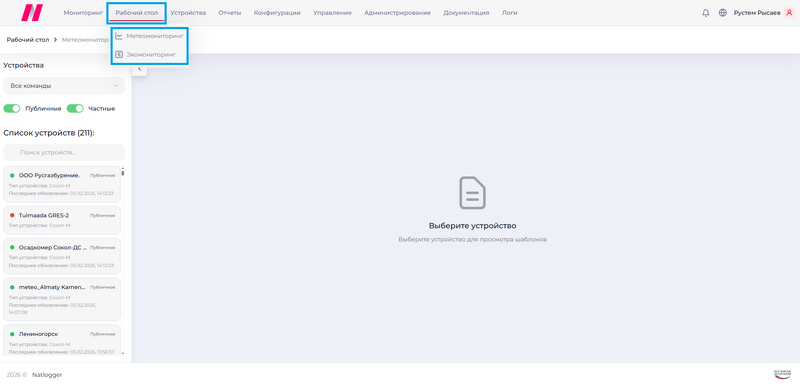Screen dimensions: 800x384
Task: Click Список устройств (211) heading
Action: tap(49, 133)
